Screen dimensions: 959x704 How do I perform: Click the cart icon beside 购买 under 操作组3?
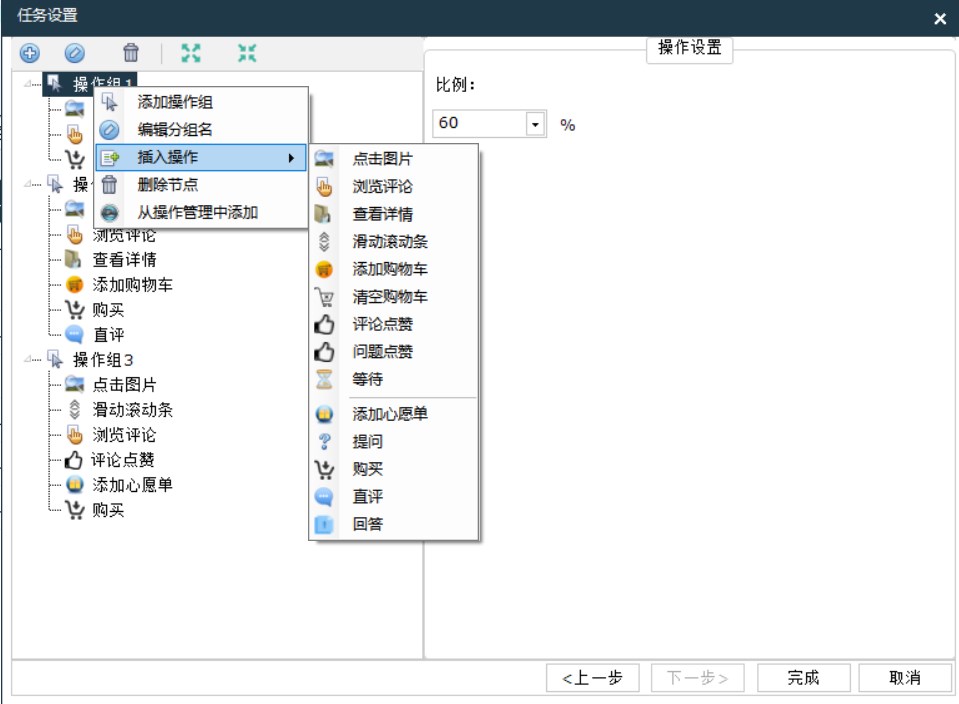tap(75, 509)
